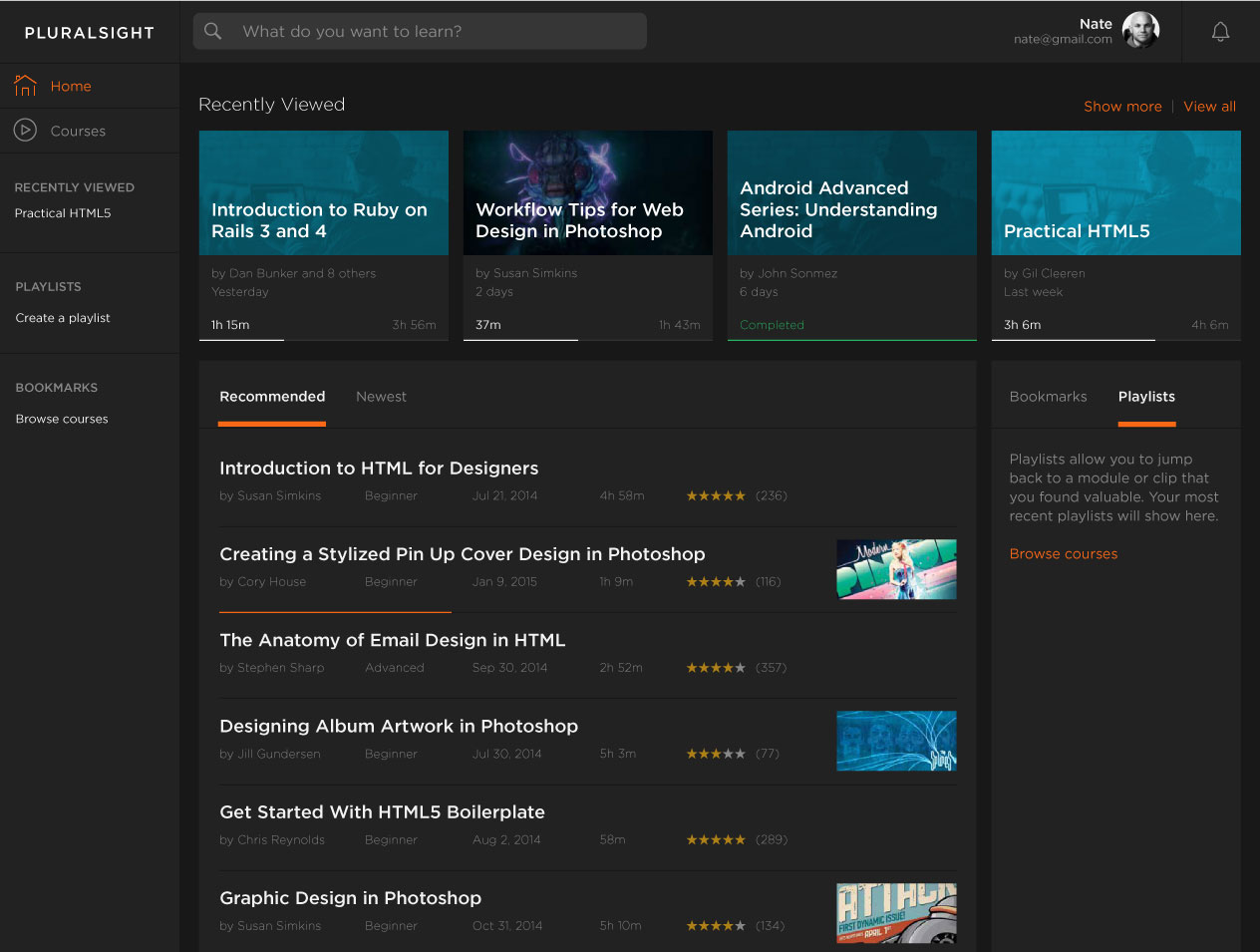Click Browse courses in the Playlists panel
Screen dimensions: 1260x952
click(x=1064, y=554)
